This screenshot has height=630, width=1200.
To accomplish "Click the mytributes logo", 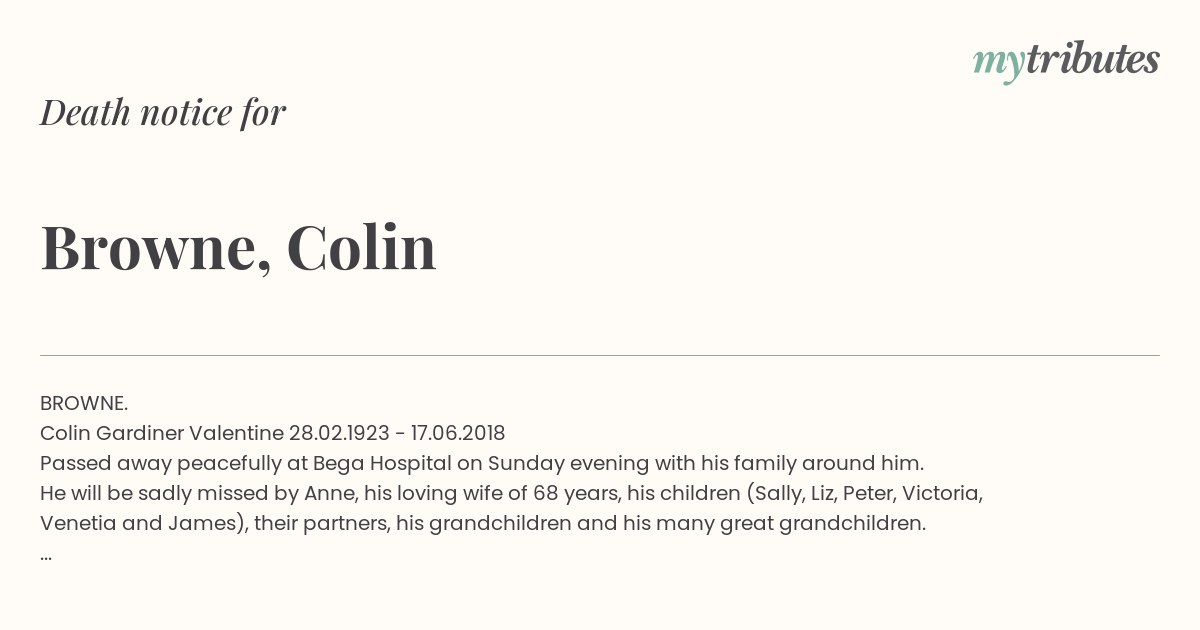I will (x=1066, y=62).
